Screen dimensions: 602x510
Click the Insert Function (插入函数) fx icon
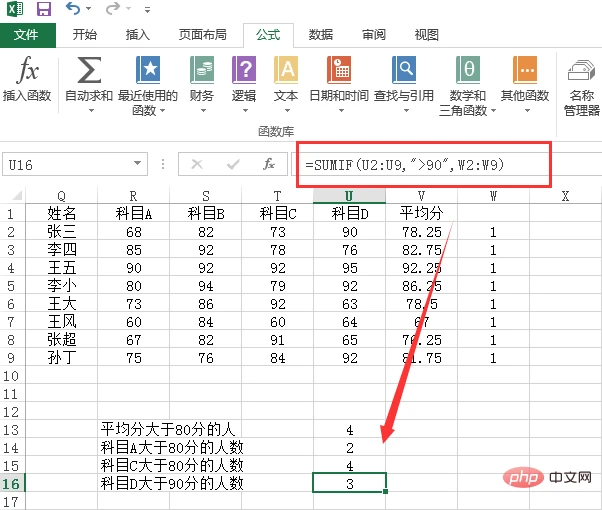(28, 70)
